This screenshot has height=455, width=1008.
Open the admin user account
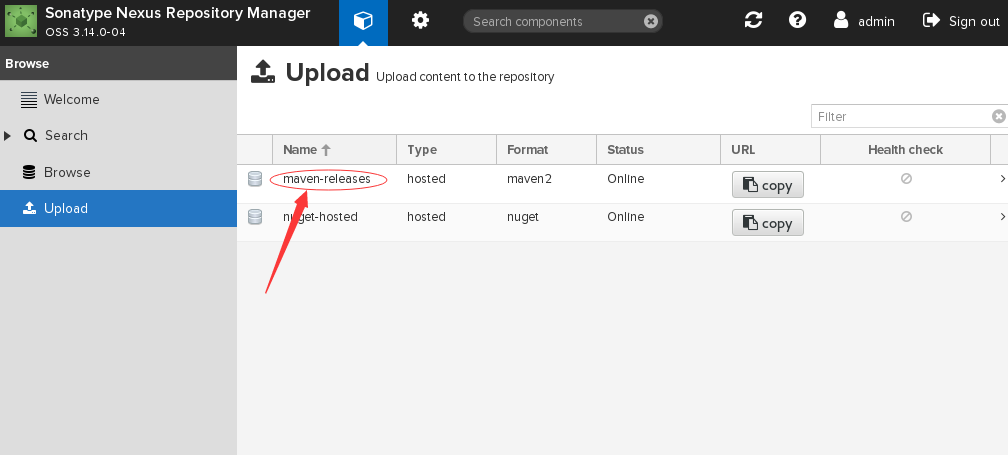[x=863, y=21]
